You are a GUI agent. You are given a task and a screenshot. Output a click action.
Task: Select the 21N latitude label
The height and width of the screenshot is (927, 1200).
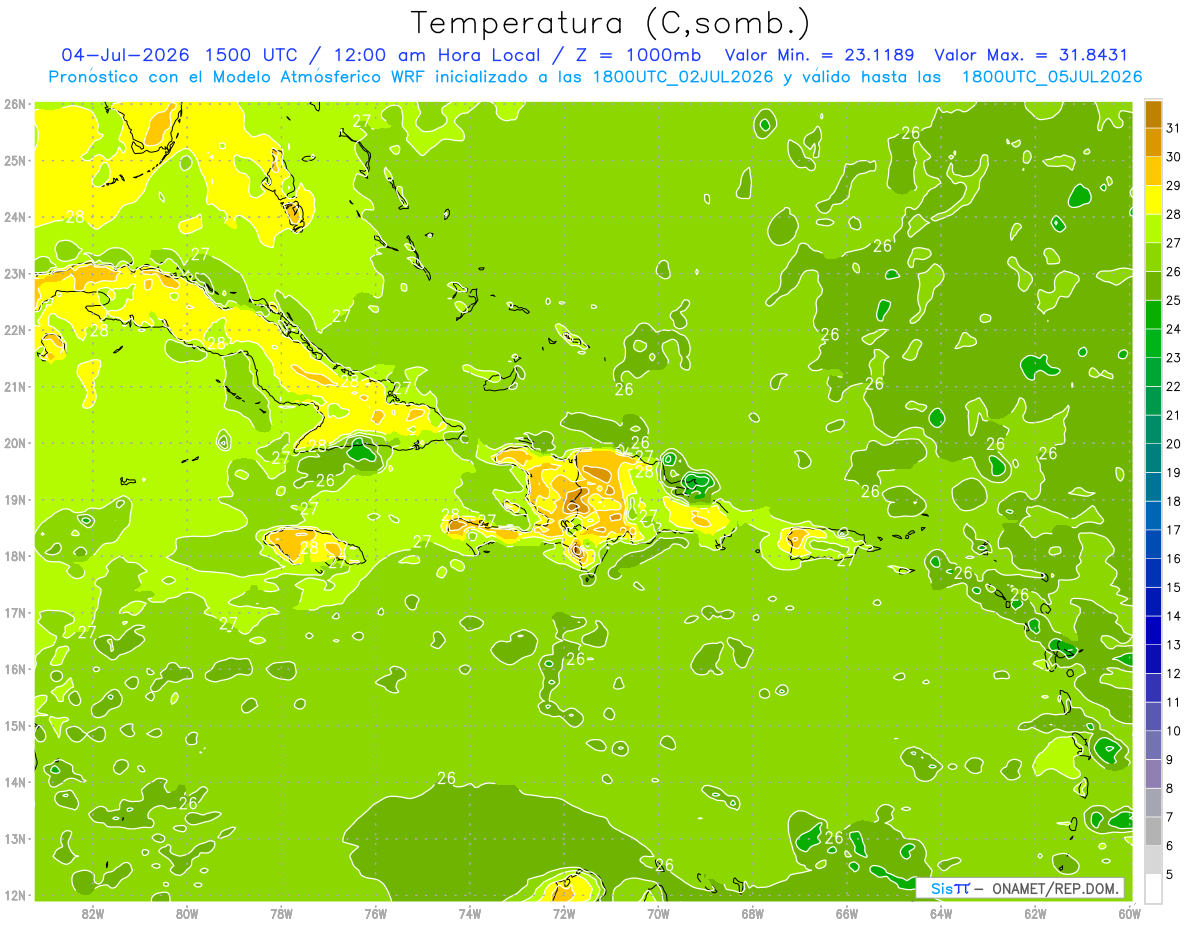click(15, 386)
